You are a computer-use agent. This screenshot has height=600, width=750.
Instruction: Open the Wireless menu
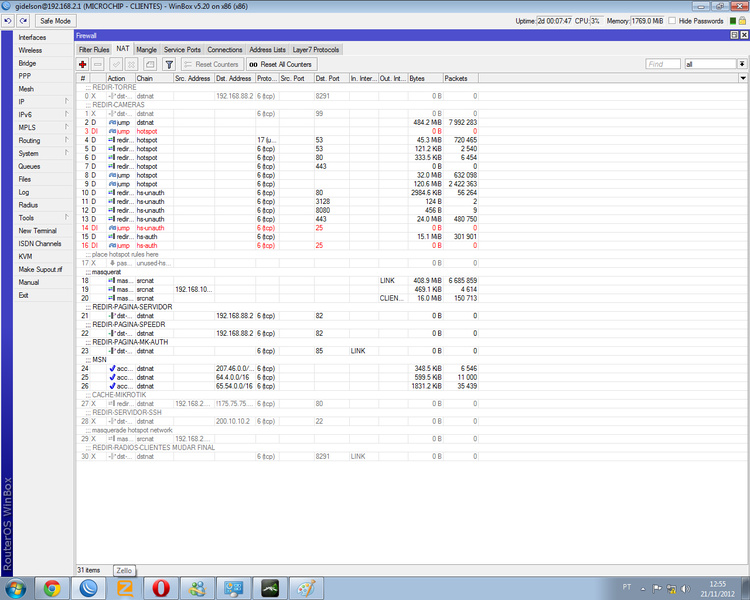[x=30, y=50]
